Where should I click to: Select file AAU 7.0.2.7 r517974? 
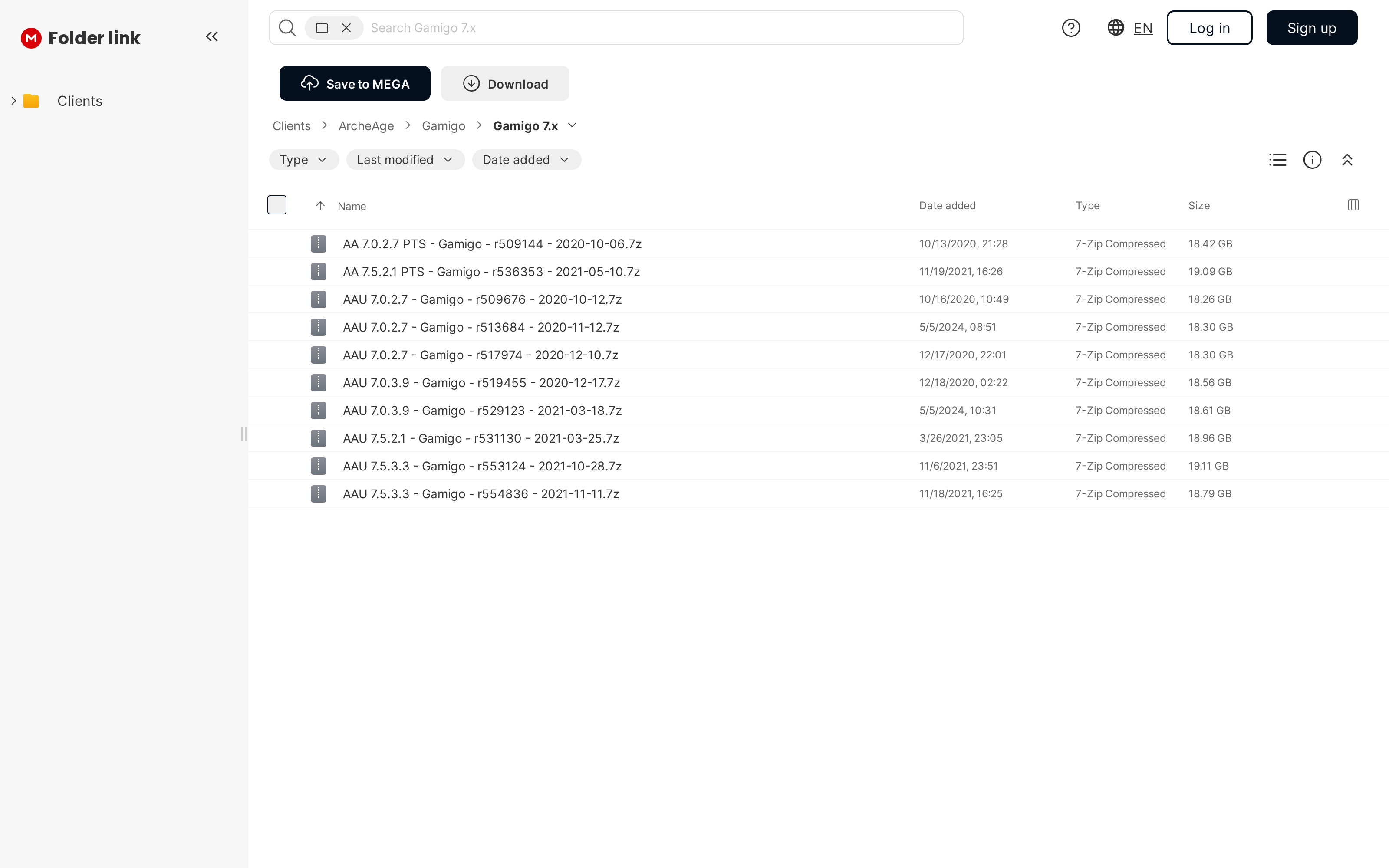819,355
